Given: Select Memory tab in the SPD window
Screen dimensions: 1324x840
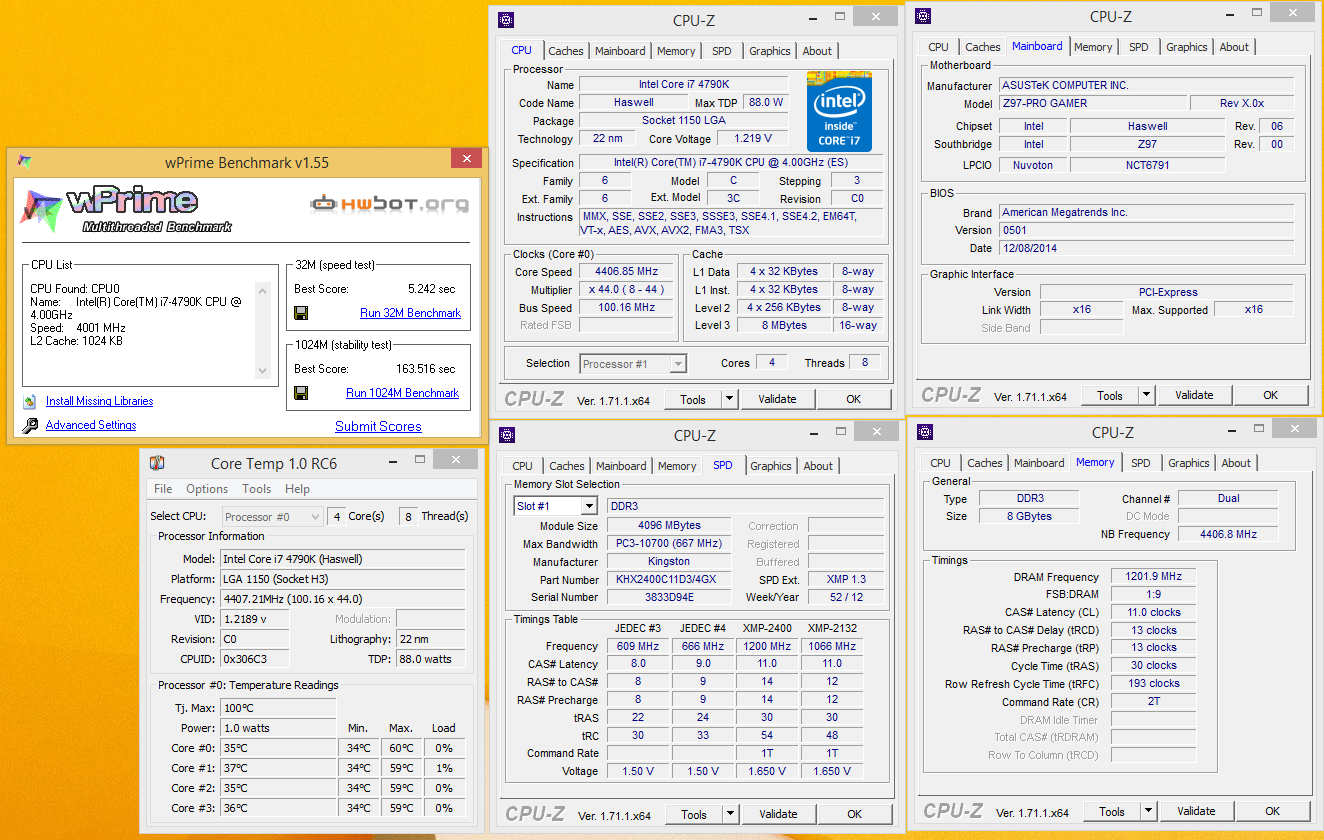Looking at the screenshot, I should 677,466.
